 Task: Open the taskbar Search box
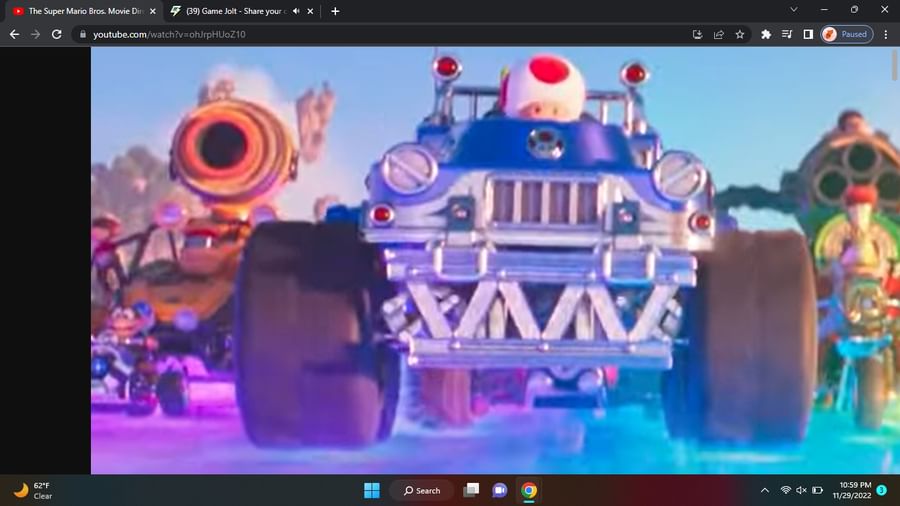[x=422, y=491]
